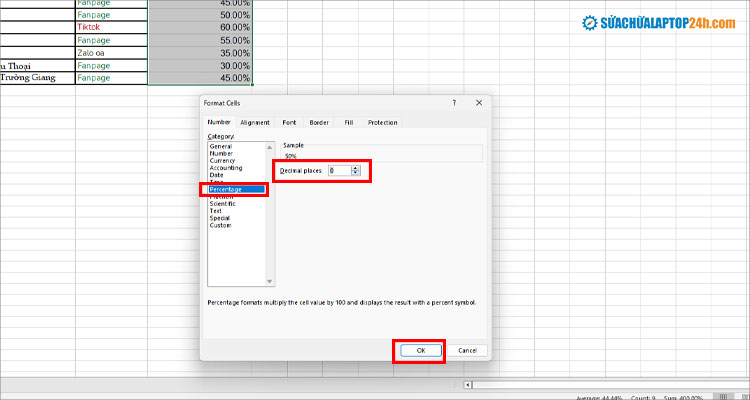Click the Cancel button
The height and width of the screenshot is (400, 750).
(x=467, y=351)
